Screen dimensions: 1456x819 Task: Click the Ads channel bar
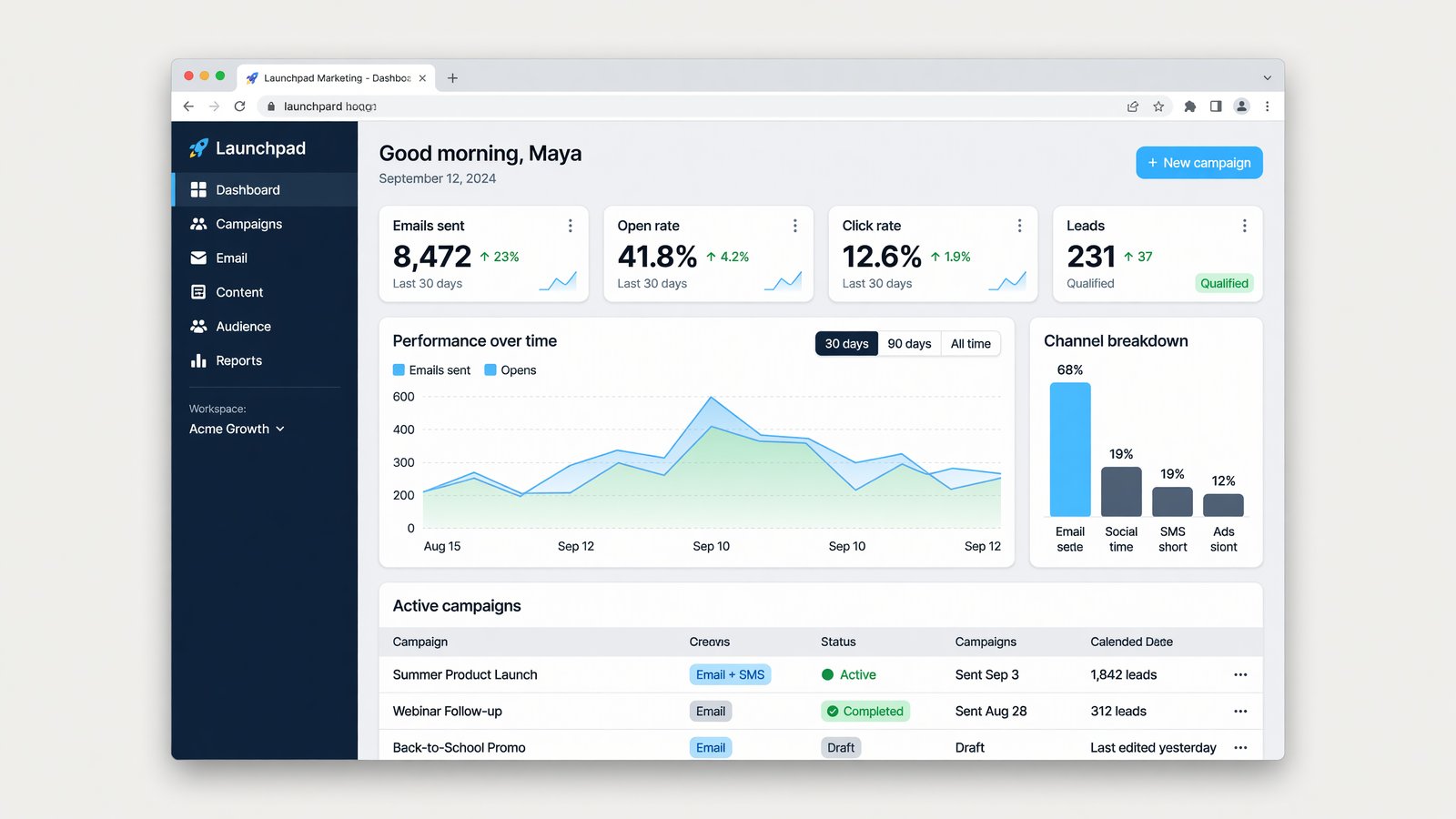coord(1223,505)
